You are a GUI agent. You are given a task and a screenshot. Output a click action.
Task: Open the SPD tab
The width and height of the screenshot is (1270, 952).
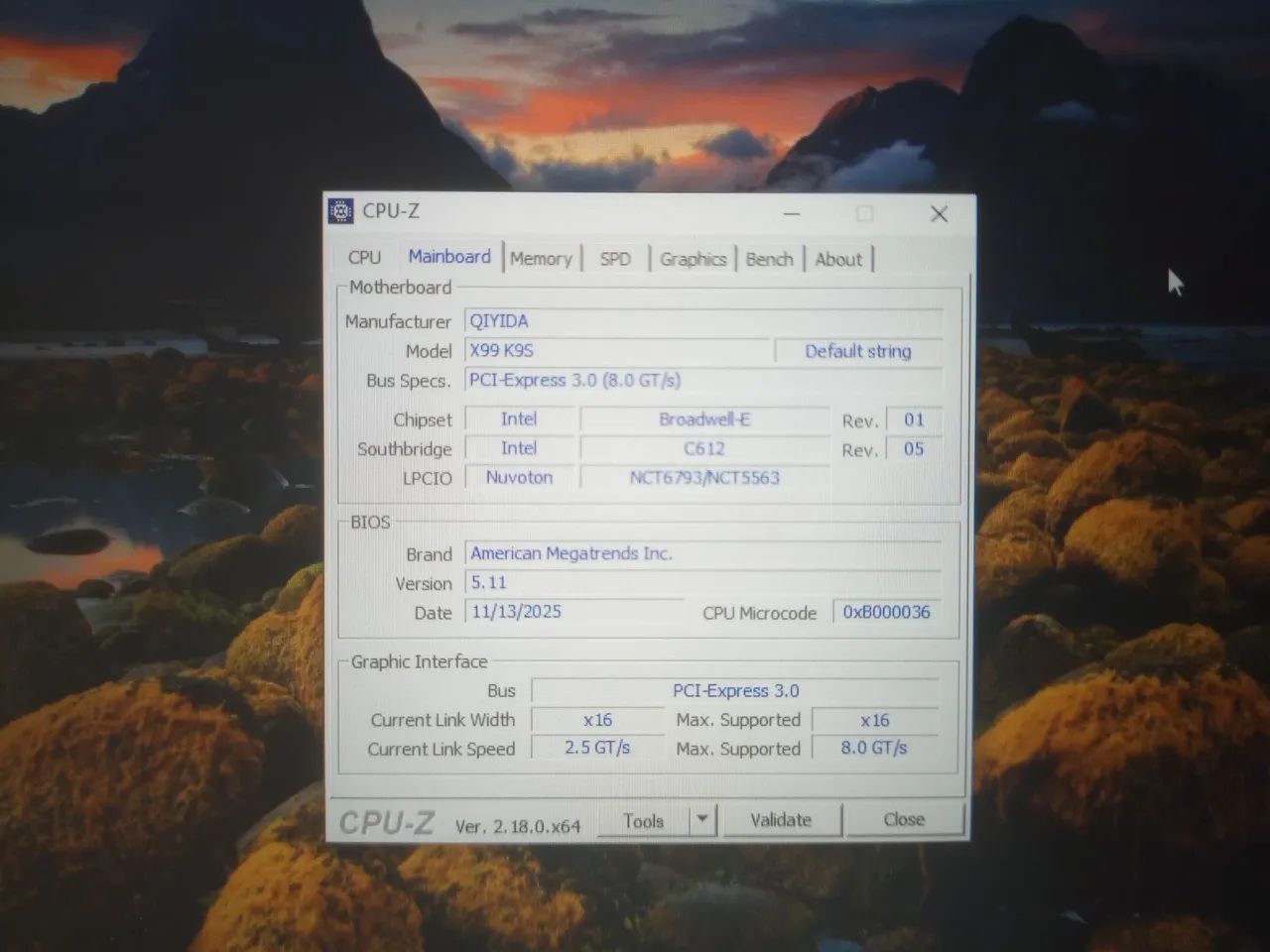point(616,258)
